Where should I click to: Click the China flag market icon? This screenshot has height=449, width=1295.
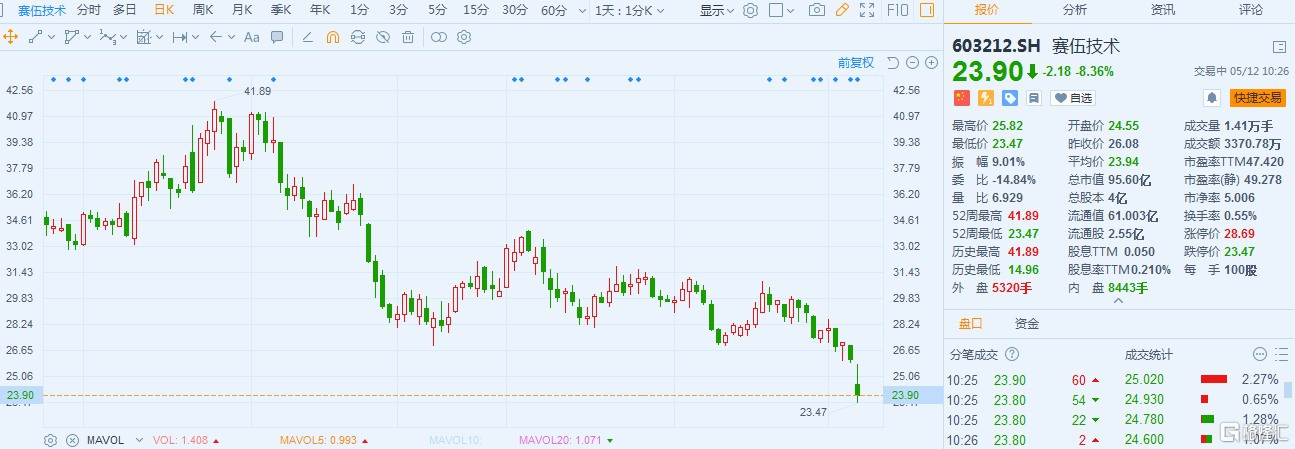[x=960, y=98]
